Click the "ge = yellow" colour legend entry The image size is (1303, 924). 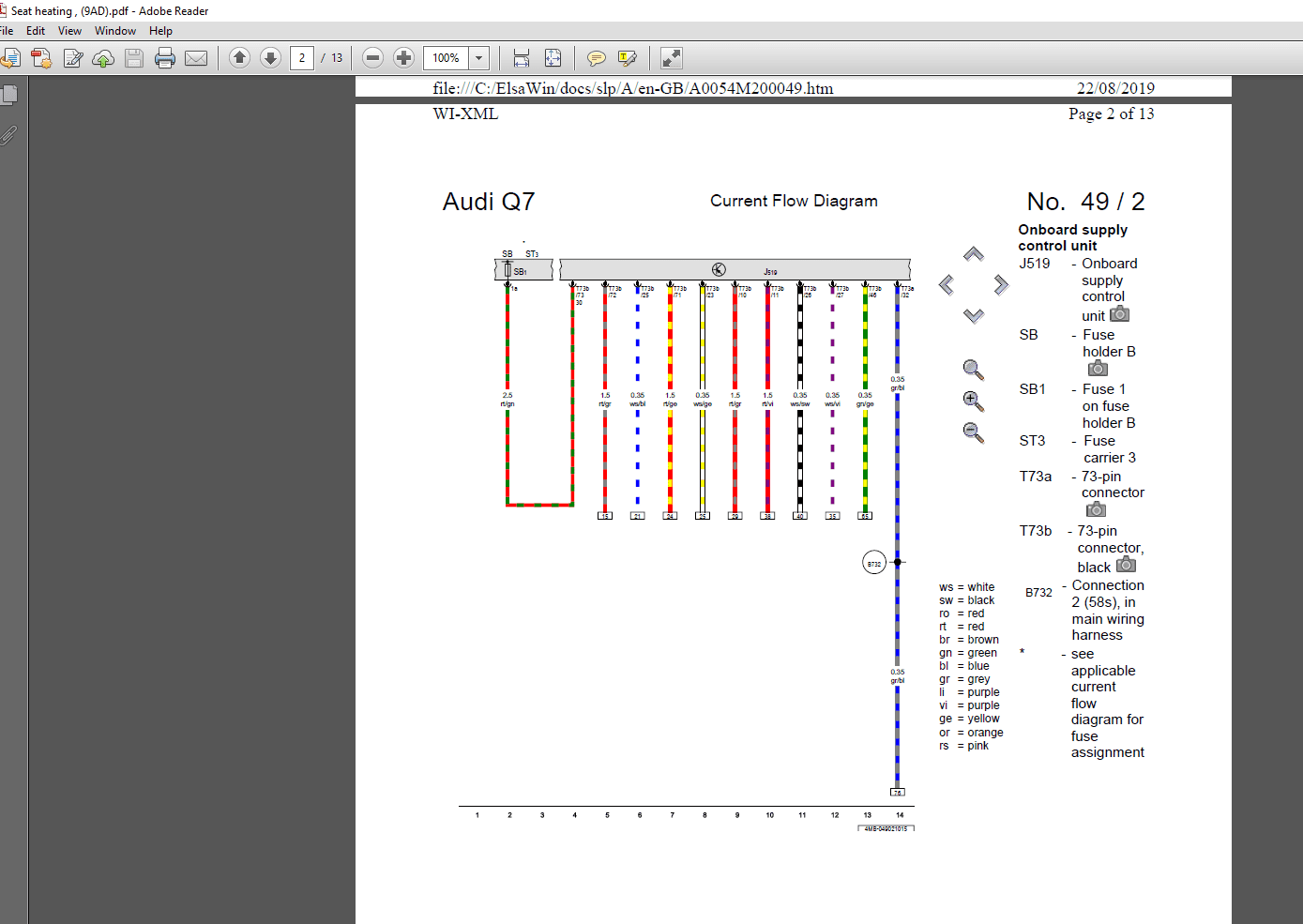[x=969, y=719]
